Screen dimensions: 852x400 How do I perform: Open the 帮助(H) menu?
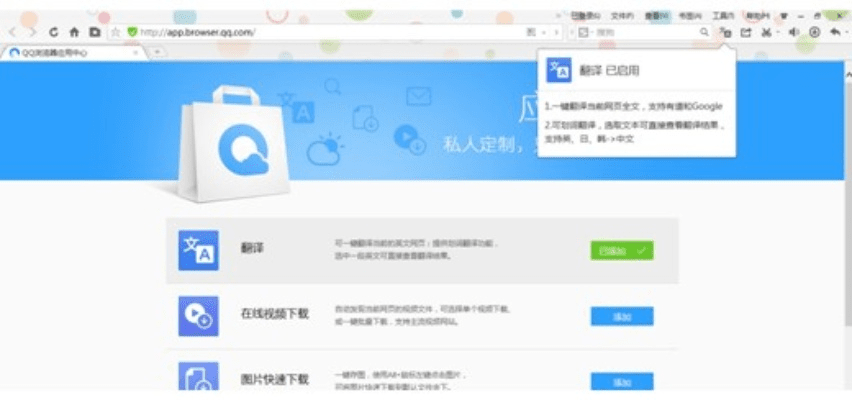pyautogui.click(x=757, y=16)
